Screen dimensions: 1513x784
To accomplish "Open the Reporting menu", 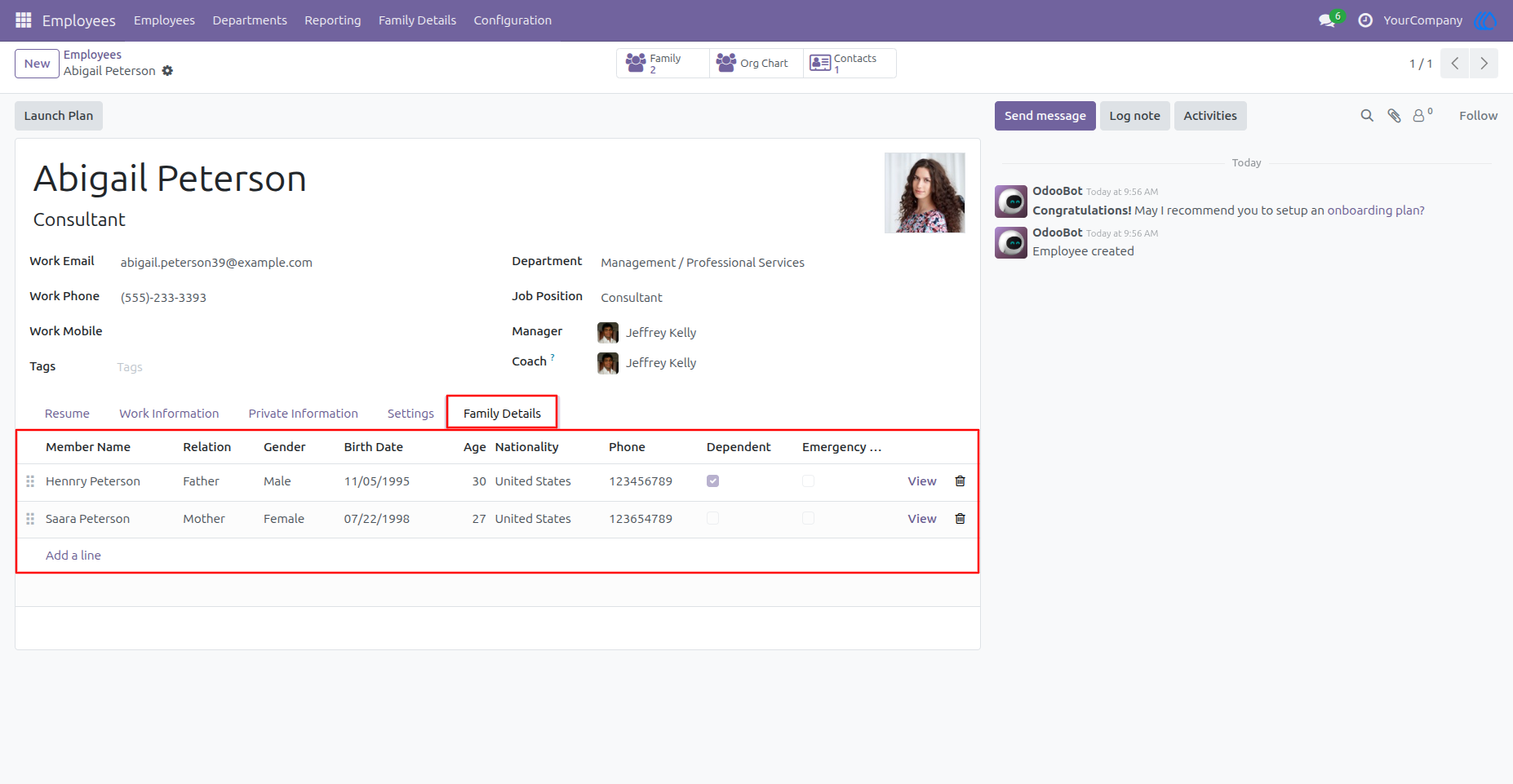I will (332, 20).
